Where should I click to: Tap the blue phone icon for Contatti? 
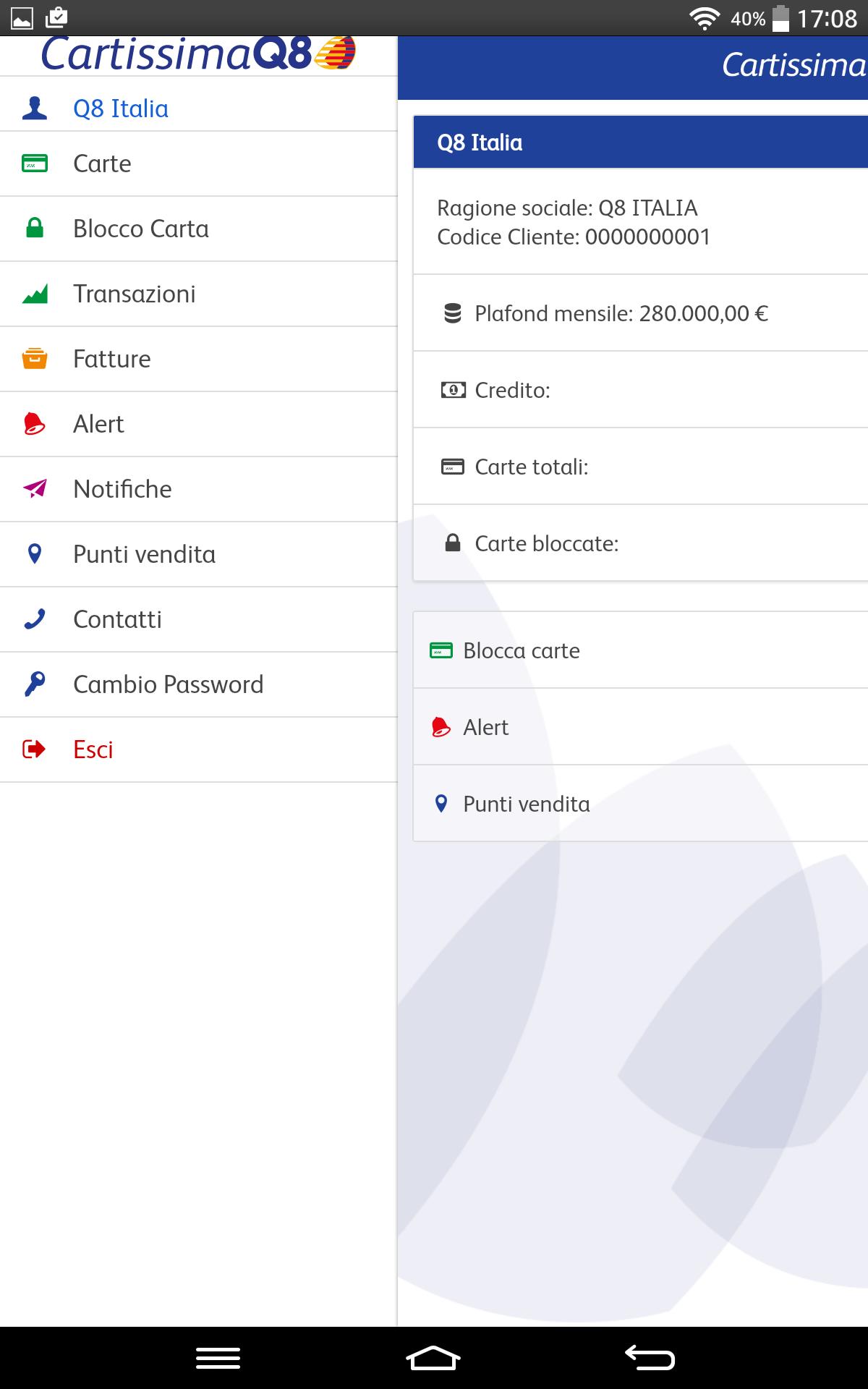click(x=35, y=619)
